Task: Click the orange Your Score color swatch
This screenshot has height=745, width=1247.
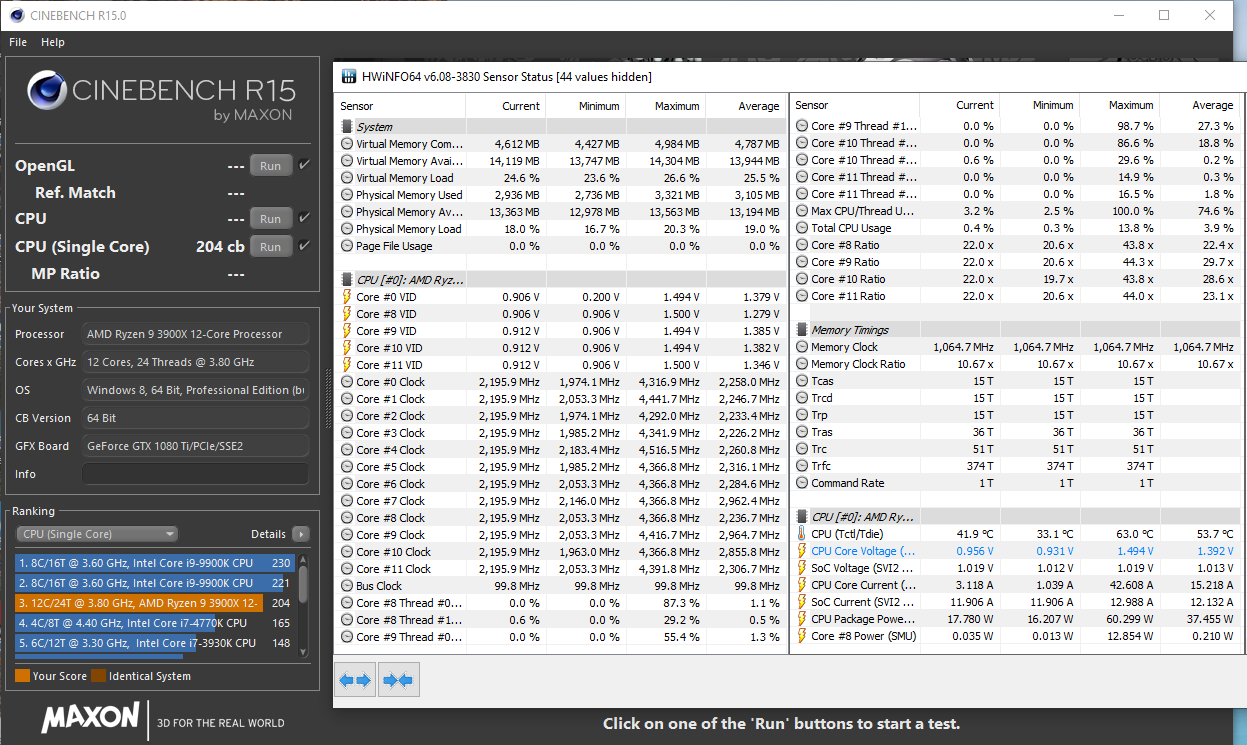Action: tap(22, 676)
